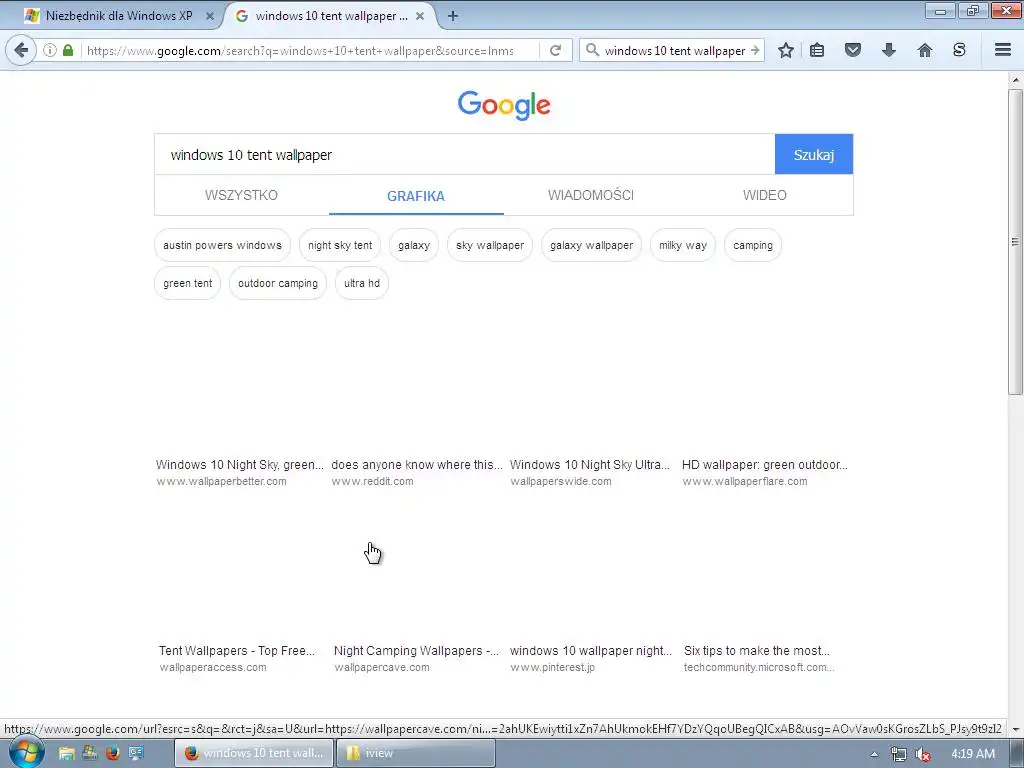Open HD wallpaper: green outdoor result

[765, 465]
